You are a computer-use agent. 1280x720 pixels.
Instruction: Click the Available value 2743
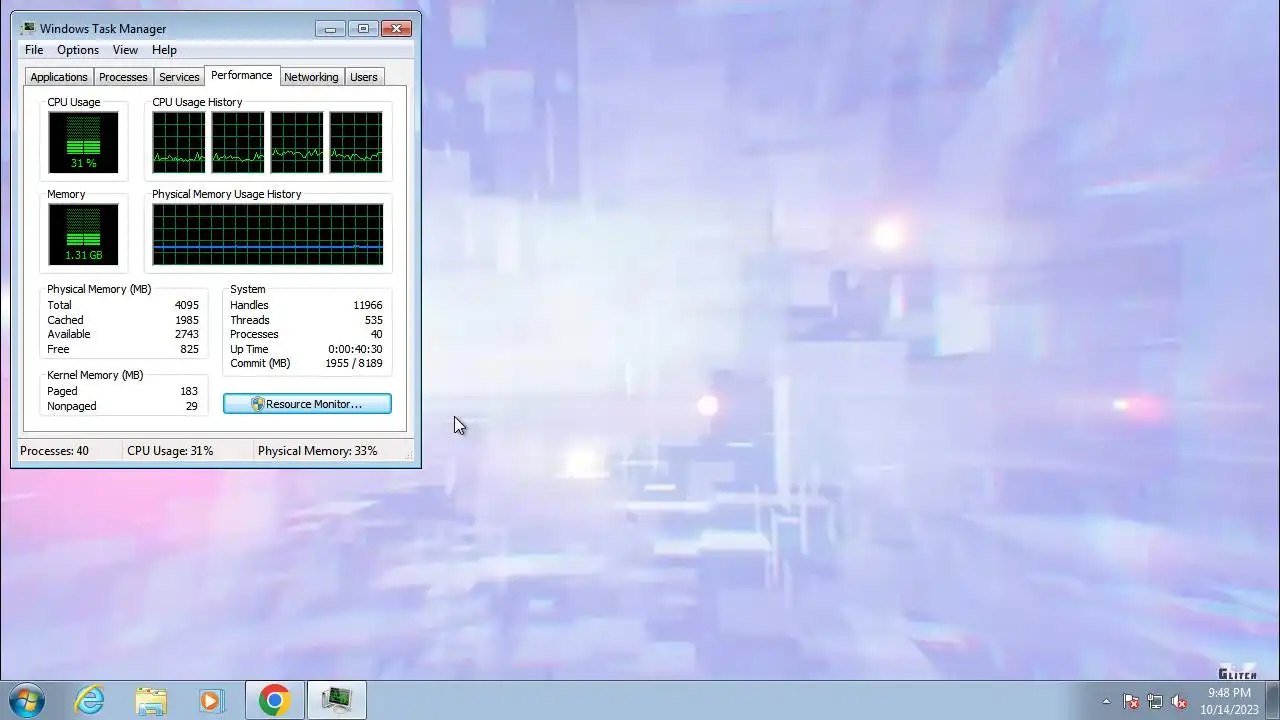click(x=186, y=334)
